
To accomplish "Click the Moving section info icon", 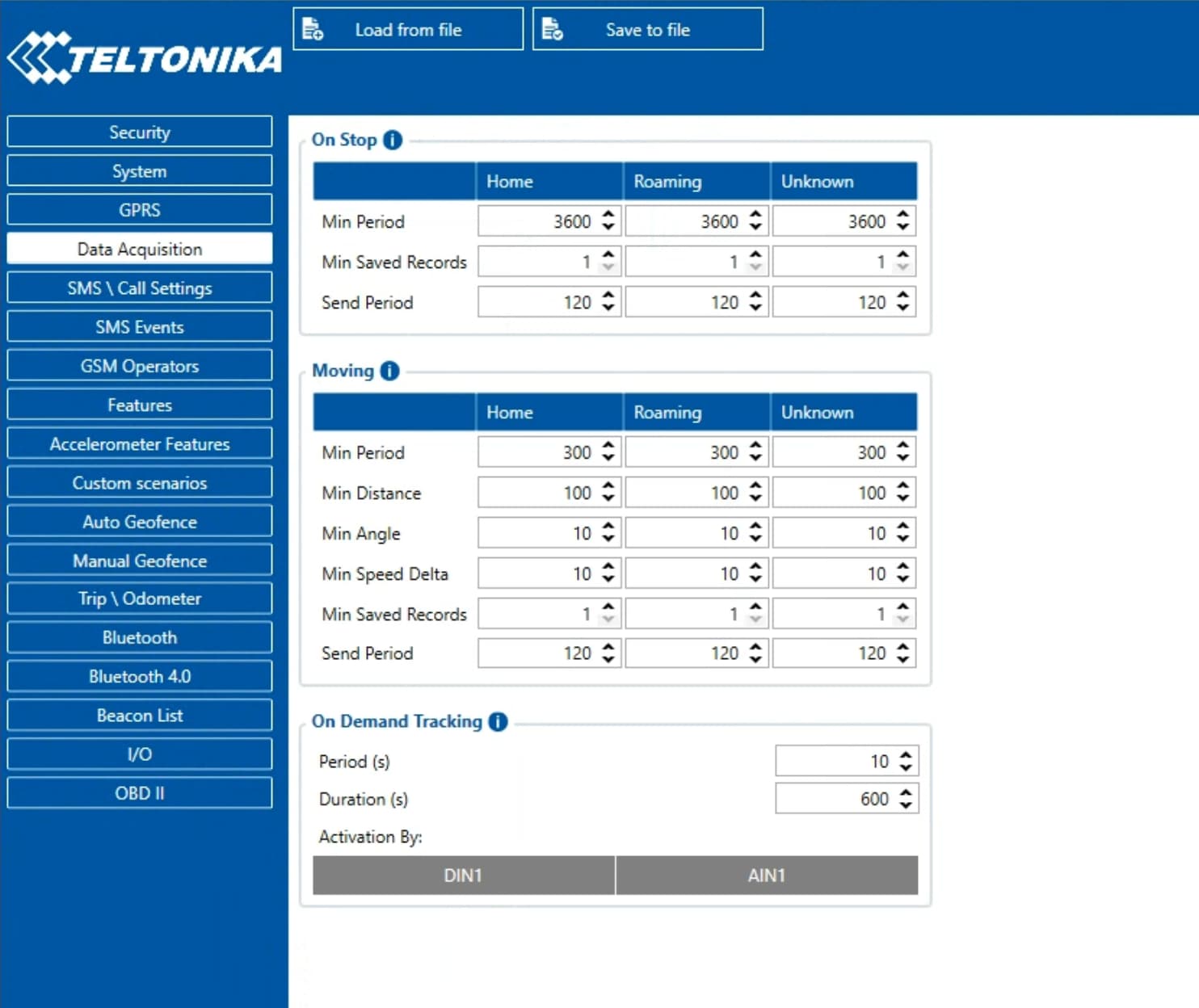I will pos(389,371).
